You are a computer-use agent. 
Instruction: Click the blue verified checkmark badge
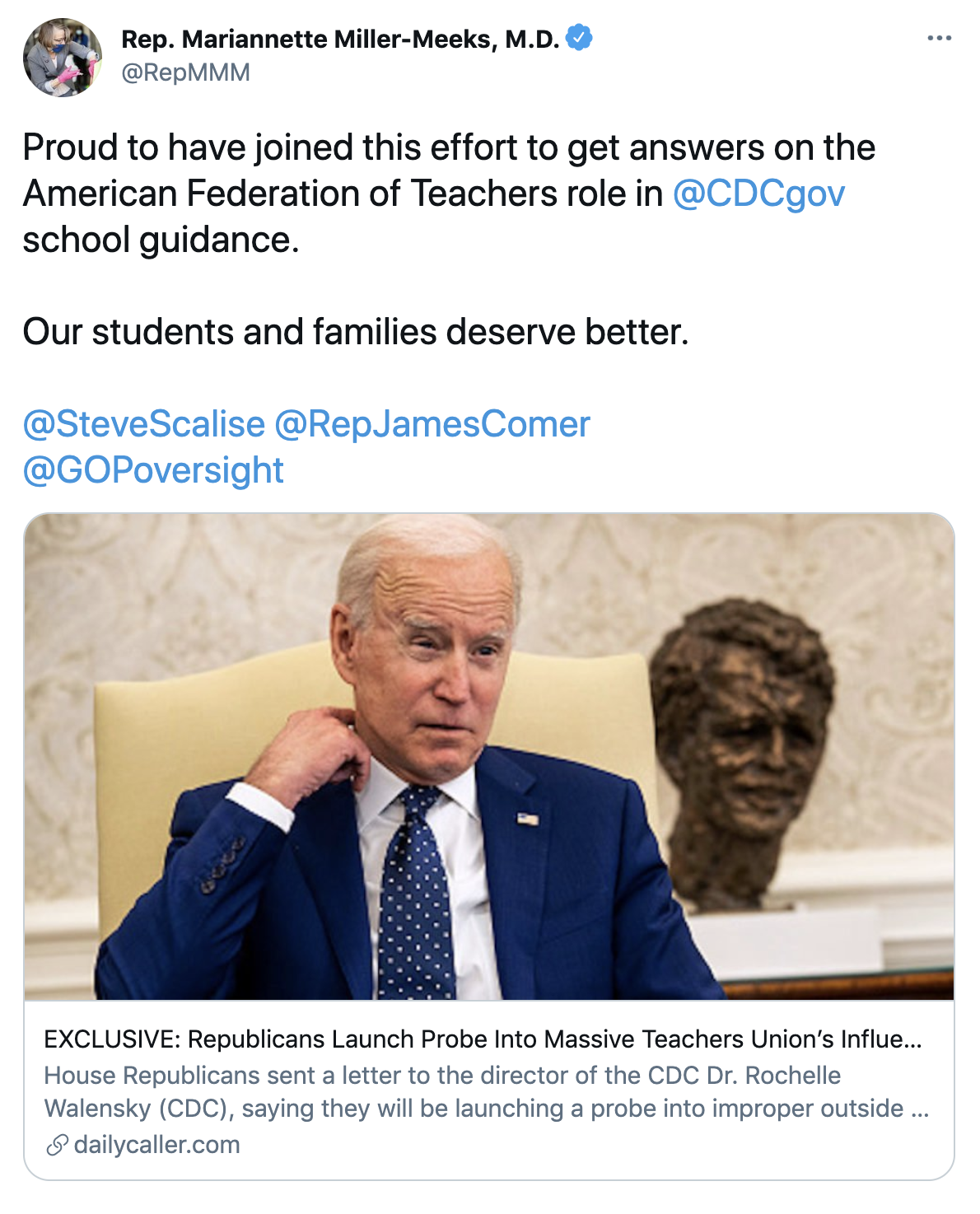(579, 38)
